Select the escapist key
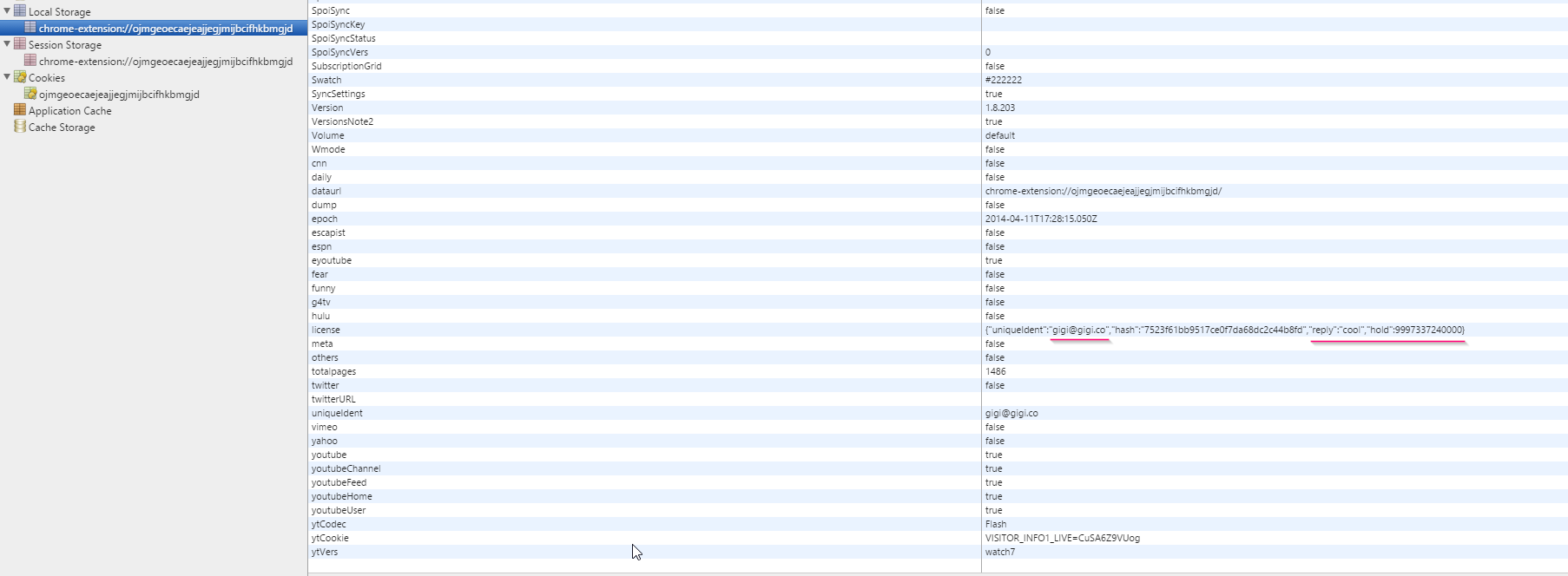This screenshot has width=1568, height=576. tap(328, 232)
